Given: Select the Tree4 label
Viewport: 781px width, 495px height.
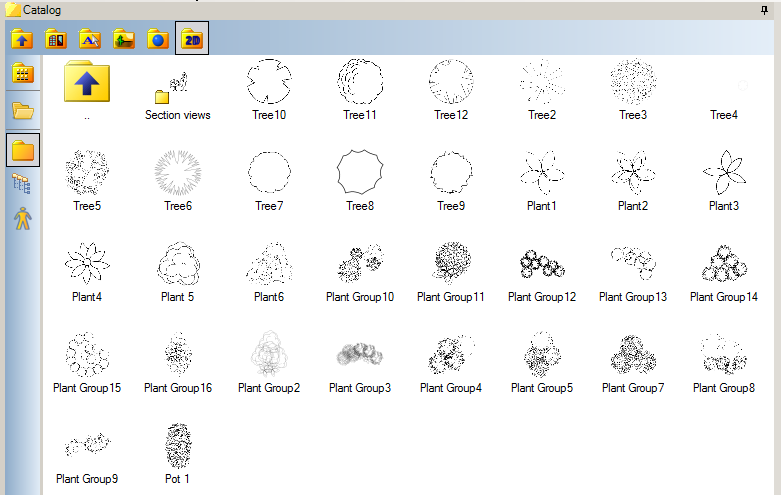Looking at the screenshot, I should 724,115.
